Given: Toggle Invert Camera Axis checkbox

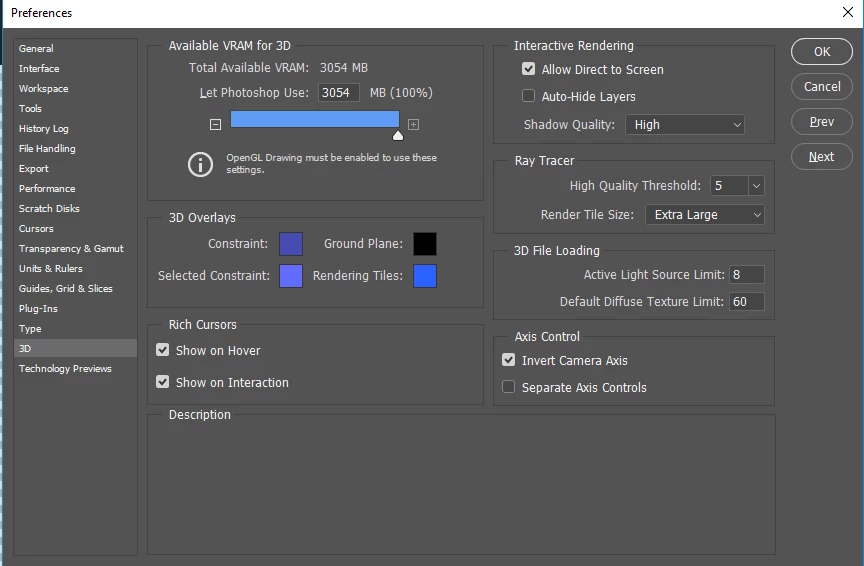Looking at the screenshot, I should click(x=509, y=360).
